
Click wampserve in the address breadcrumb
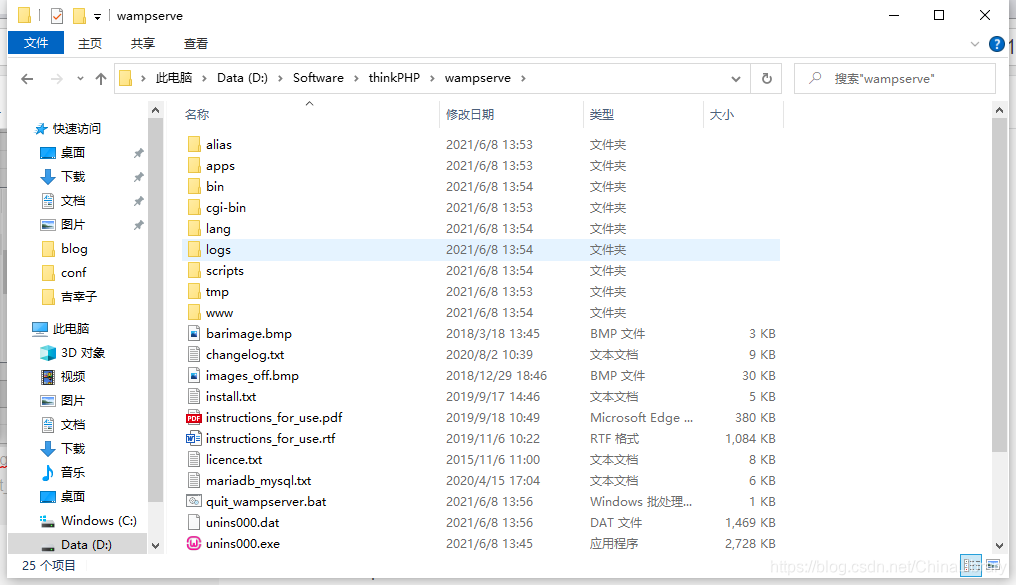click(478, 78)
